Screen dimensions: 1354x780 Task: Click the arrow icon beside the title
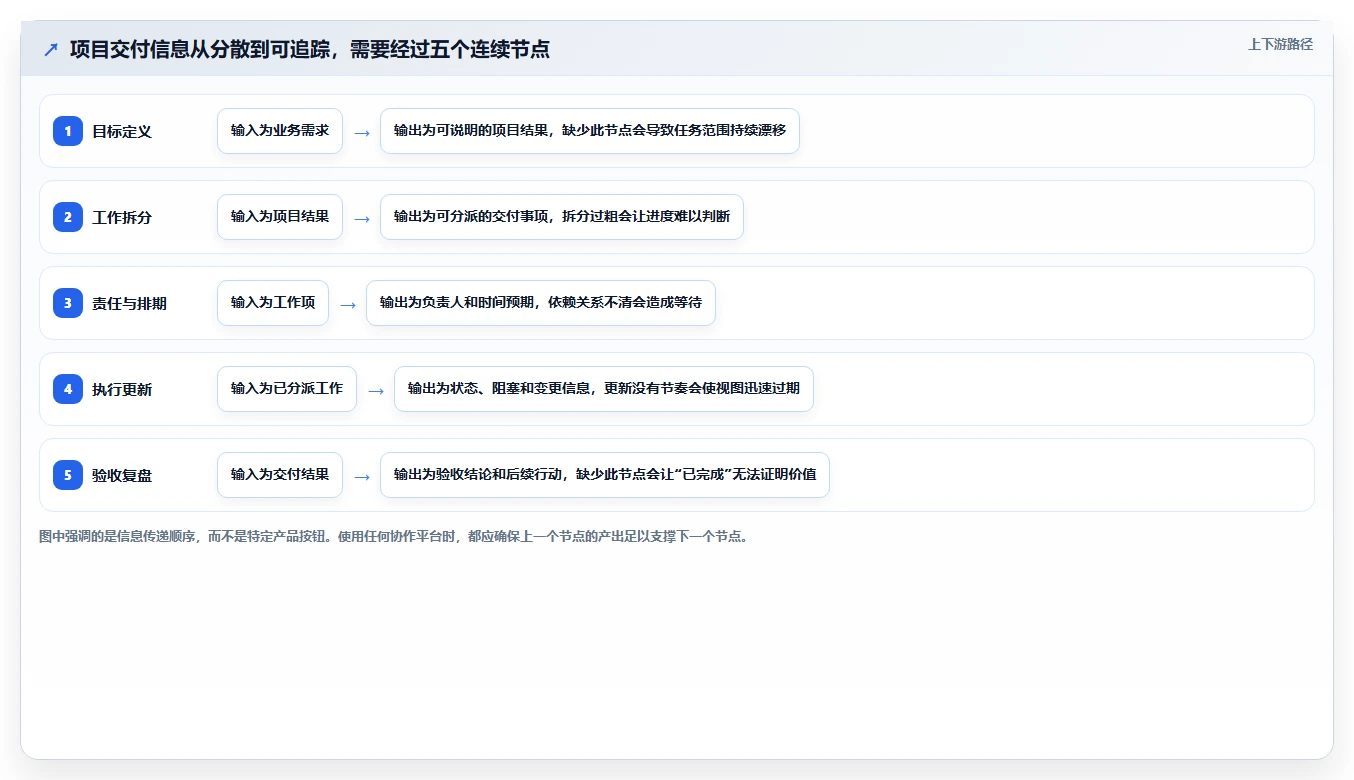pyautogui.click(x=51, y=49)
